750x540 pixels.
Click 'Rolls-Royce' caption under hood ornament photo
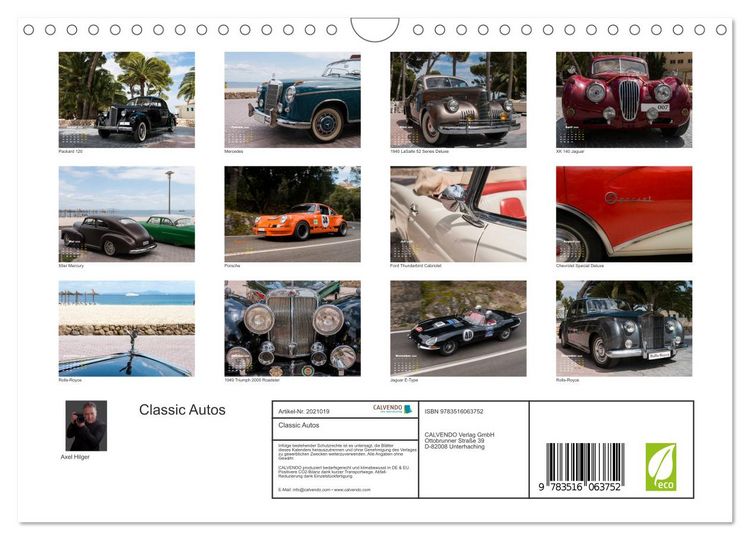tap(70, 380)
